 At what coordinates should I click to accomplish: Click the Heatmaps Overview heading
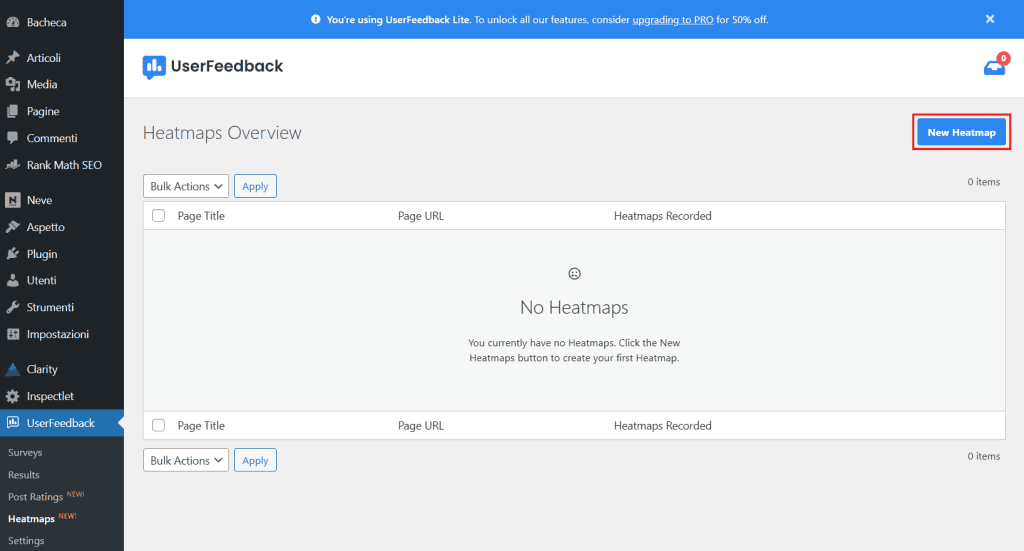tap(222, 133)
